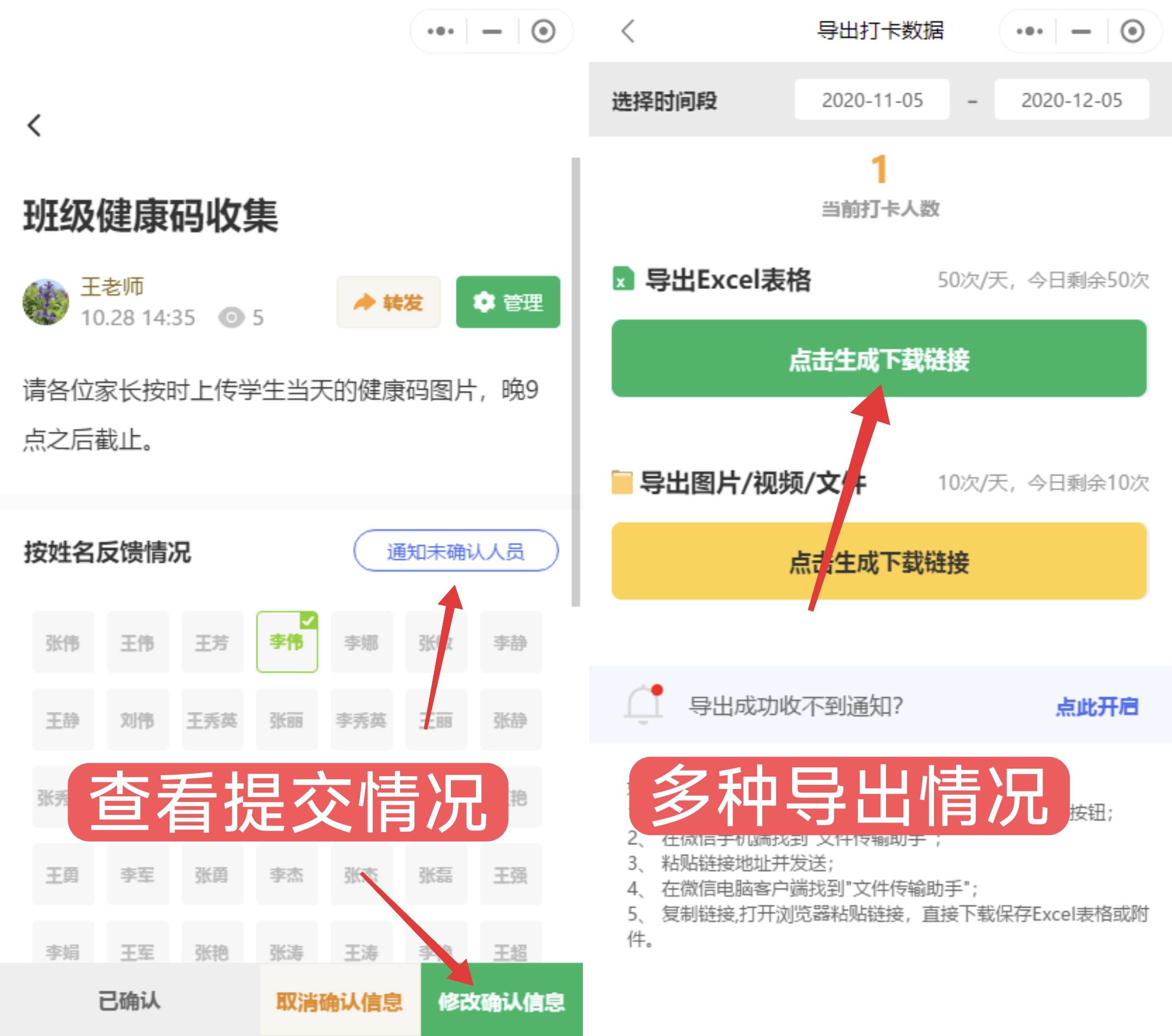The height and width of the screenshot is (1036, 1172).
Task: Select the checked 李伟 name tile
Action: [x=287, y=642]
